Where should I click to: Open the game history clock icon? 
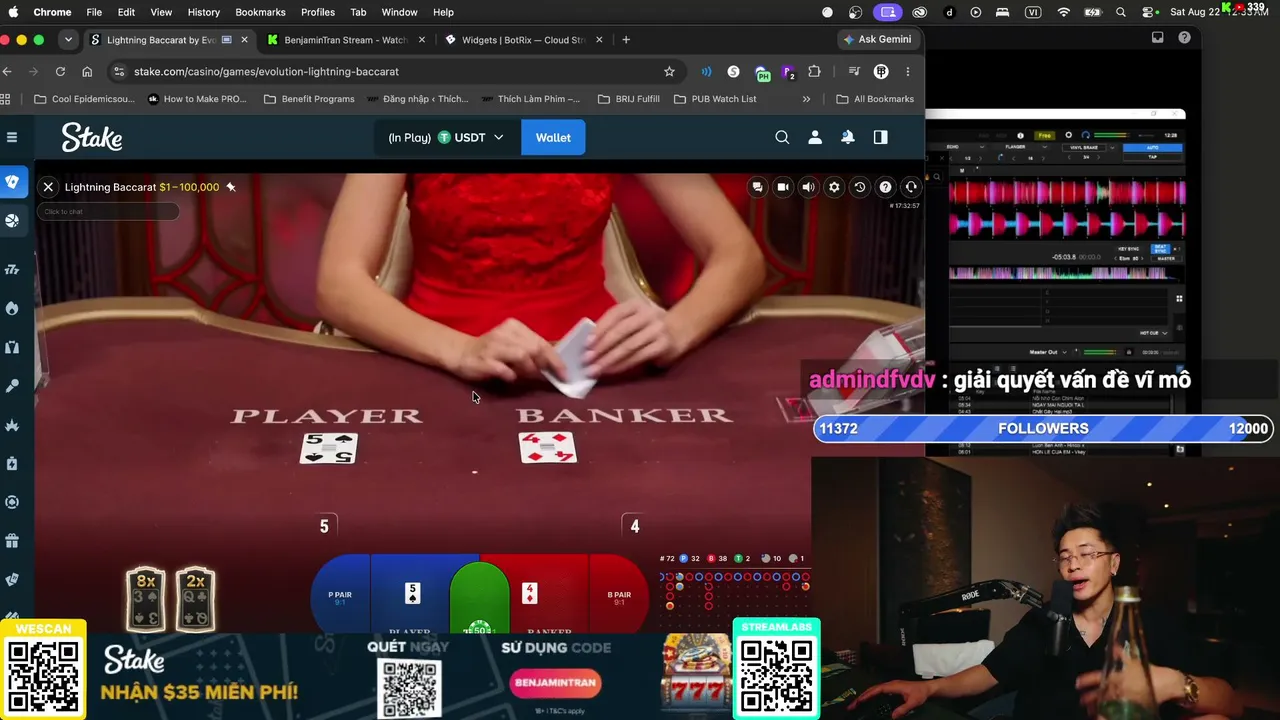pyautogui.click(x=859, y=187)
